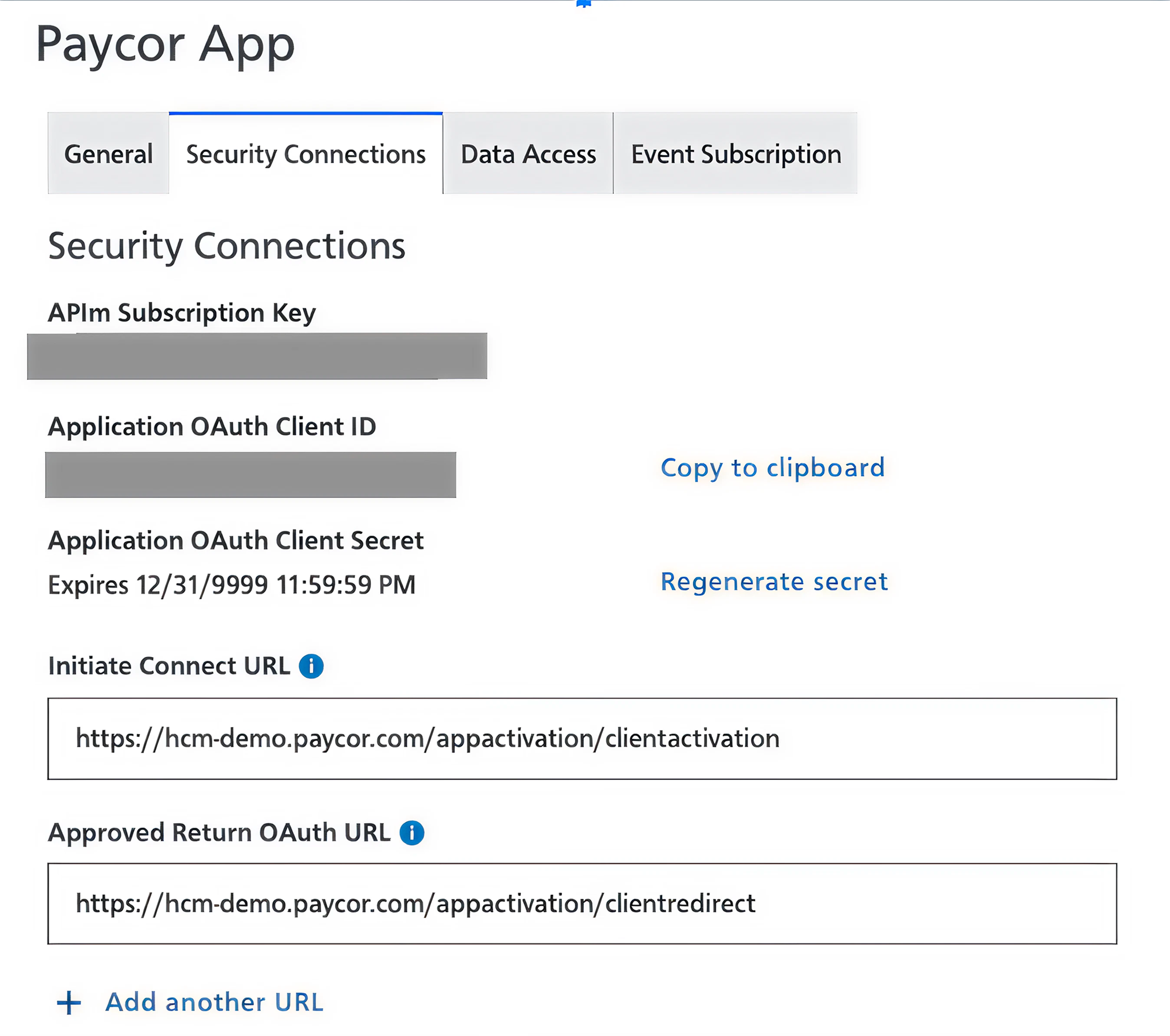Screen dimensions: 1170x1036
Task: Click Regenerate secret link
Action: click(774, 581)
